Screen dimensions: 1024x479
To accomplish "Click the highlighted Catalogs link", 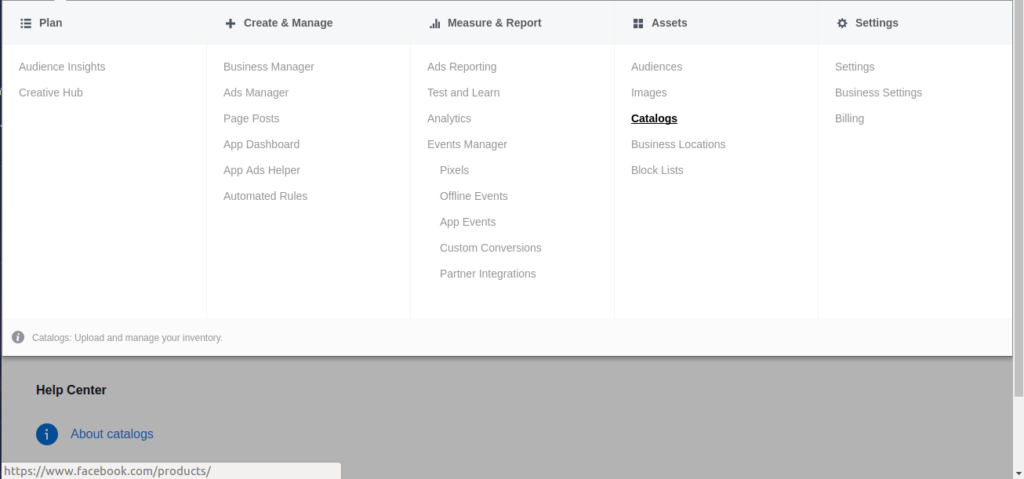I will click(x=654, y=118).
